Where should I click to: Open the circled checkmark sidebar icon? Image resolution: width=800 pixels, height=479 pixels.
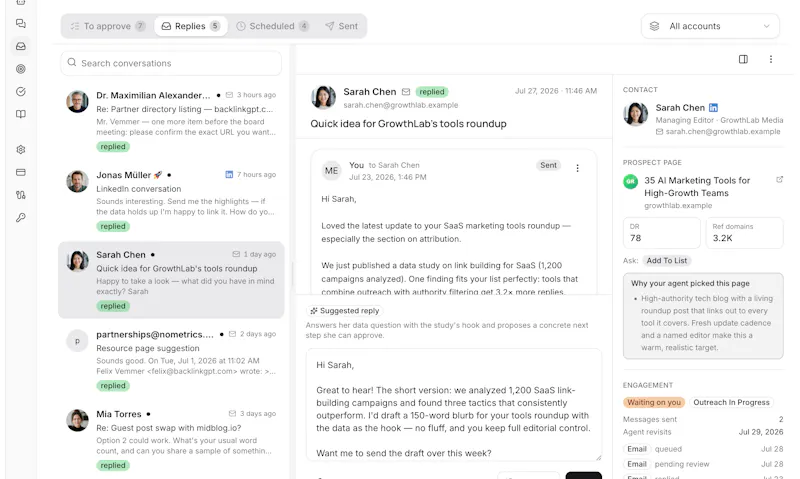click(21, 91)
